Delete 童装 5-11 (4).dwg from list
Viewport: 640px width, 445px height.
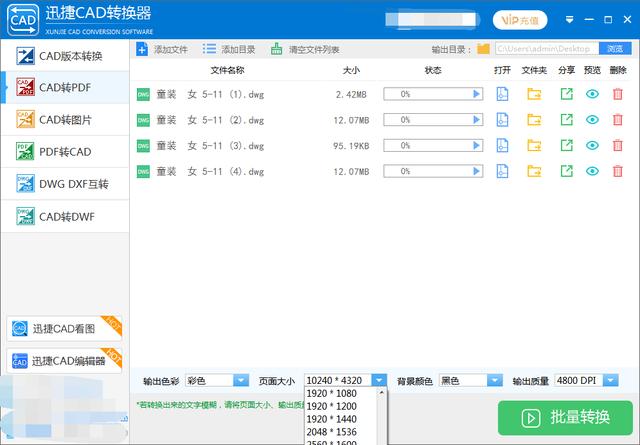617,171
